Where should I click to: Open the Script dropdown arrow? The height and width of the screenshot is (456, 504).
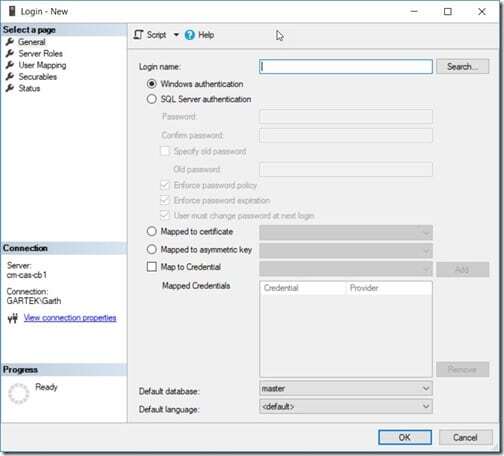[176, 35]
